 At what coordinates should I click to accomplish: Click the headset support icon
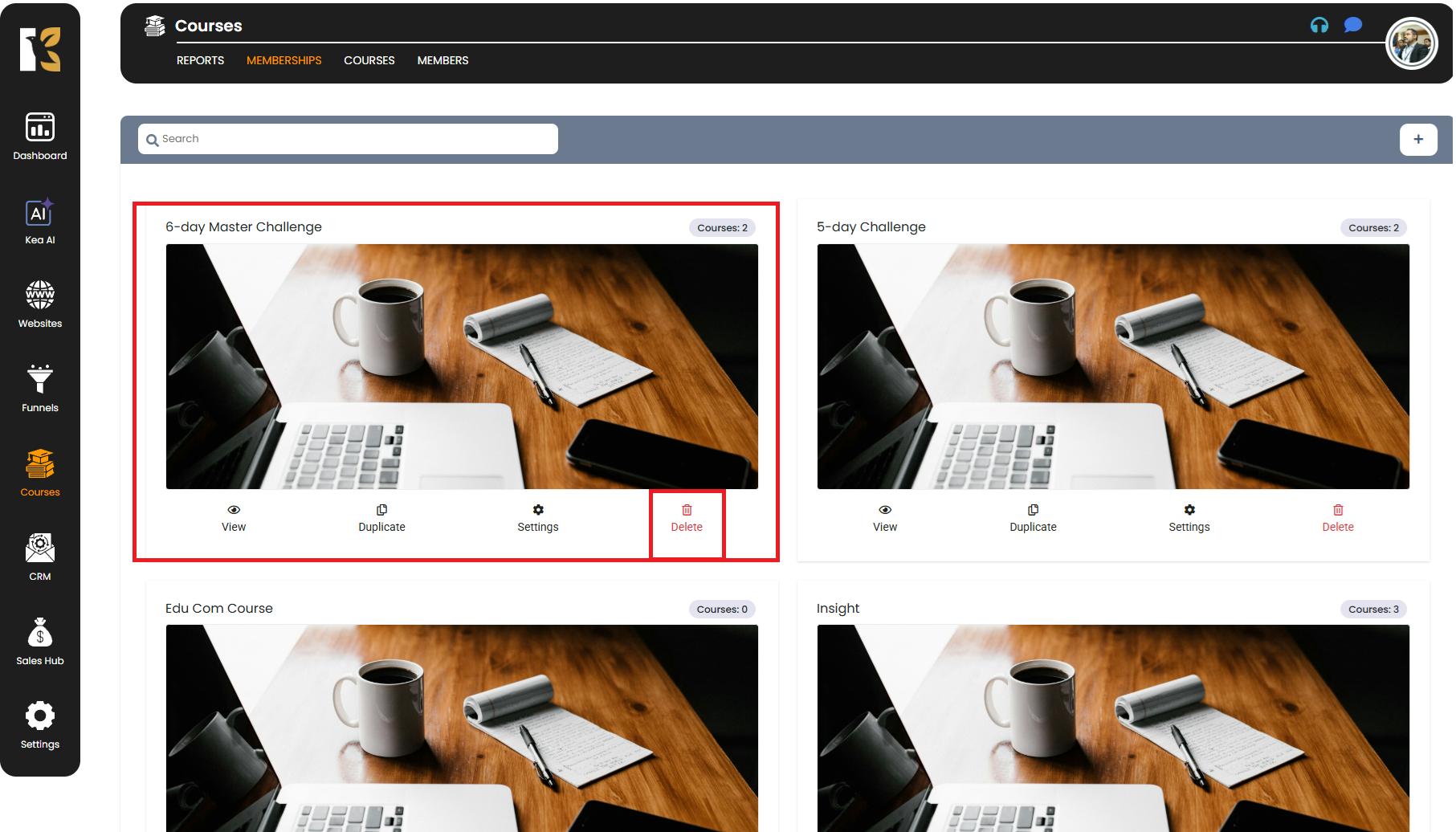(x=1319, y=26)
